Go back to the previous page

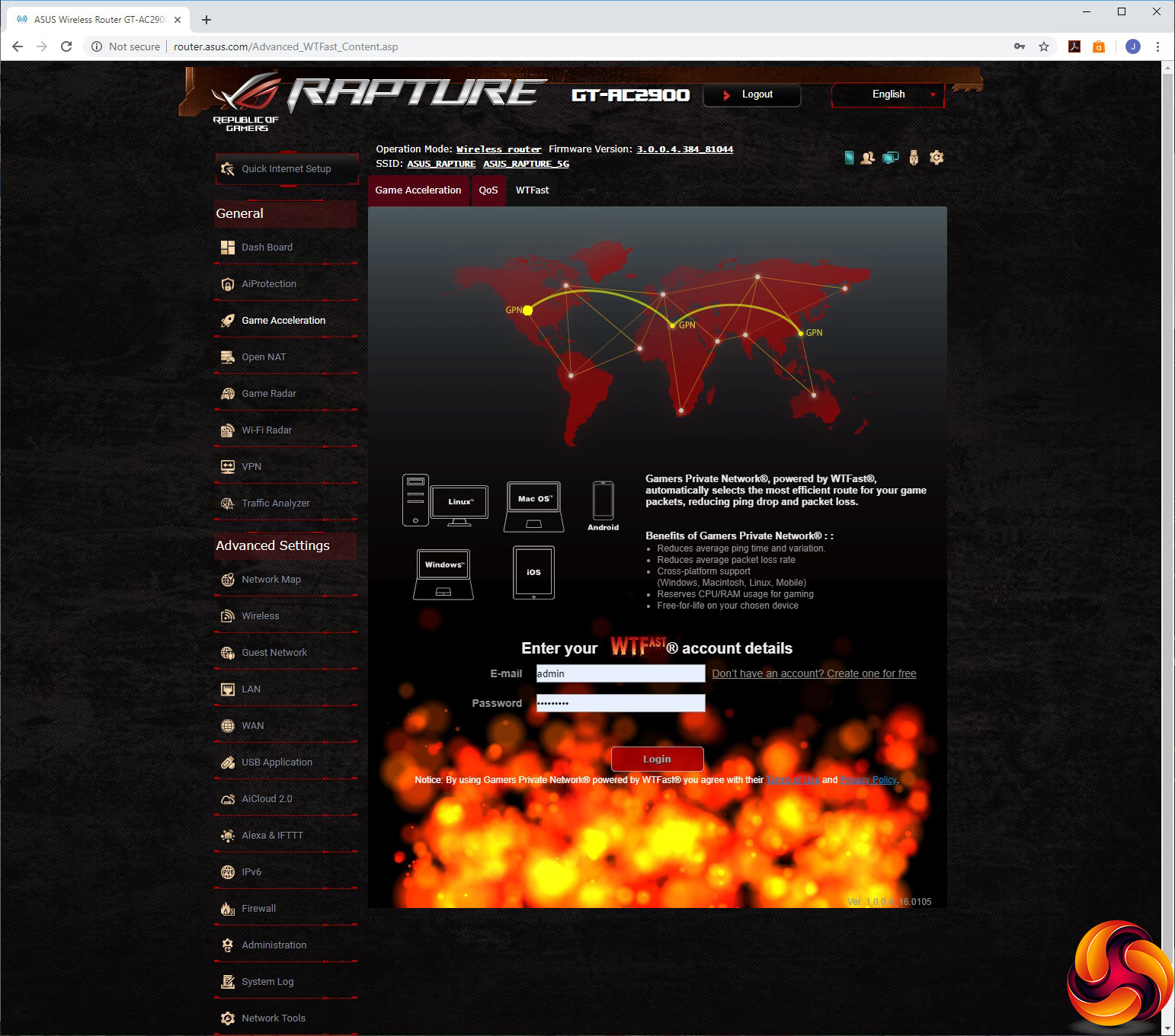tap(18, 46)
